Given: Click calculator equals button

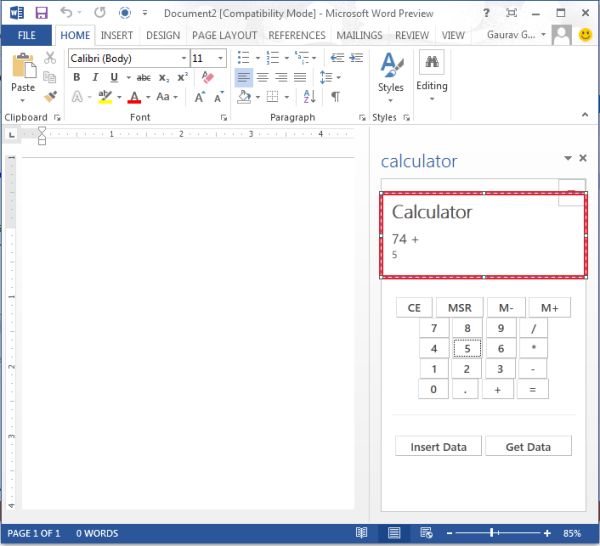Looking at the screenshot, I should [532, 390].
